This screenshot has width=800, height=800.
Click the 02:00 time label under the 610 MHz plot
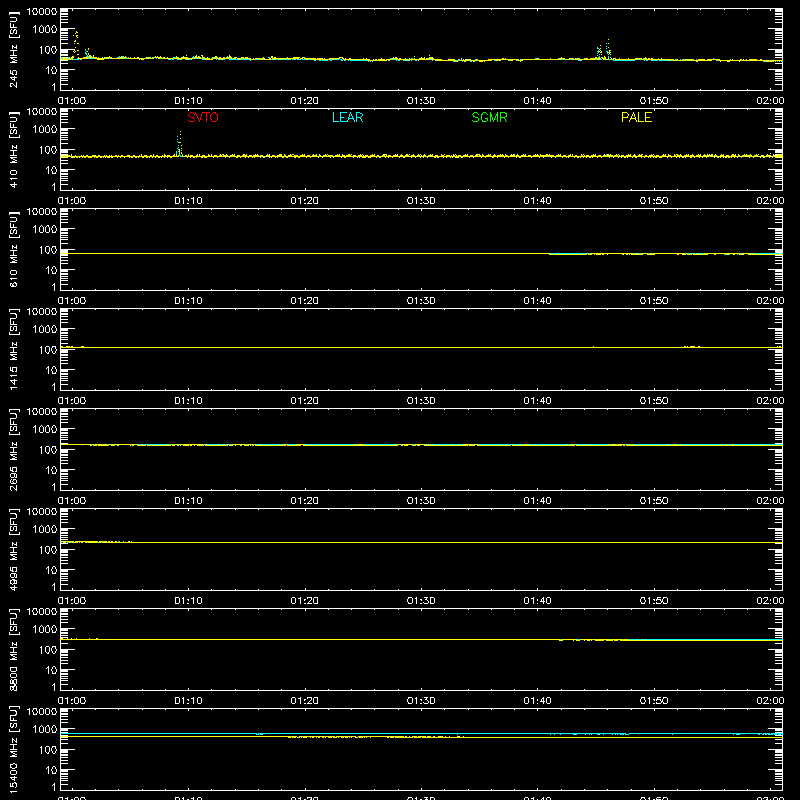770,301
